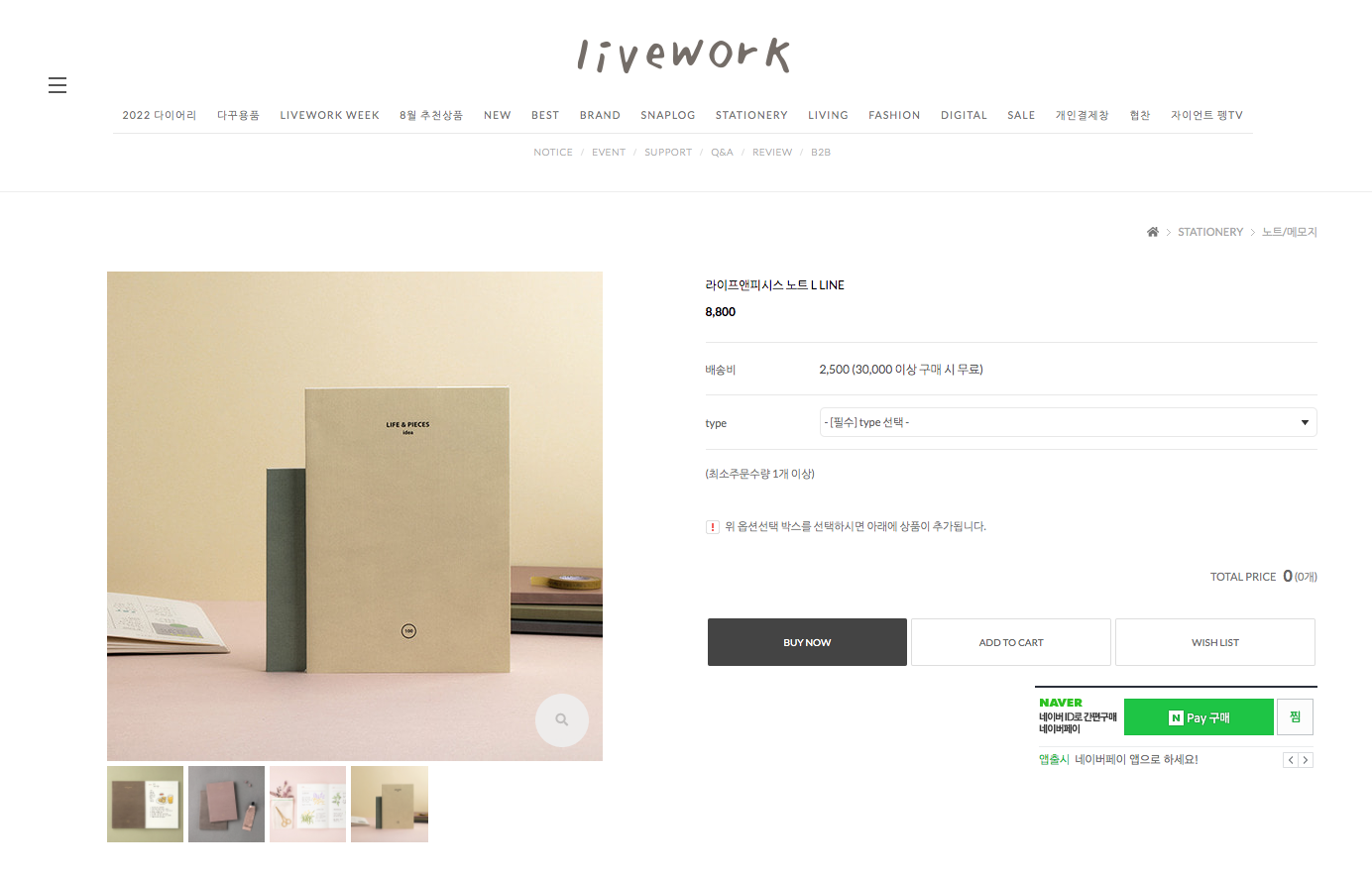Click the ADD TO CART button

(1011, 642)
